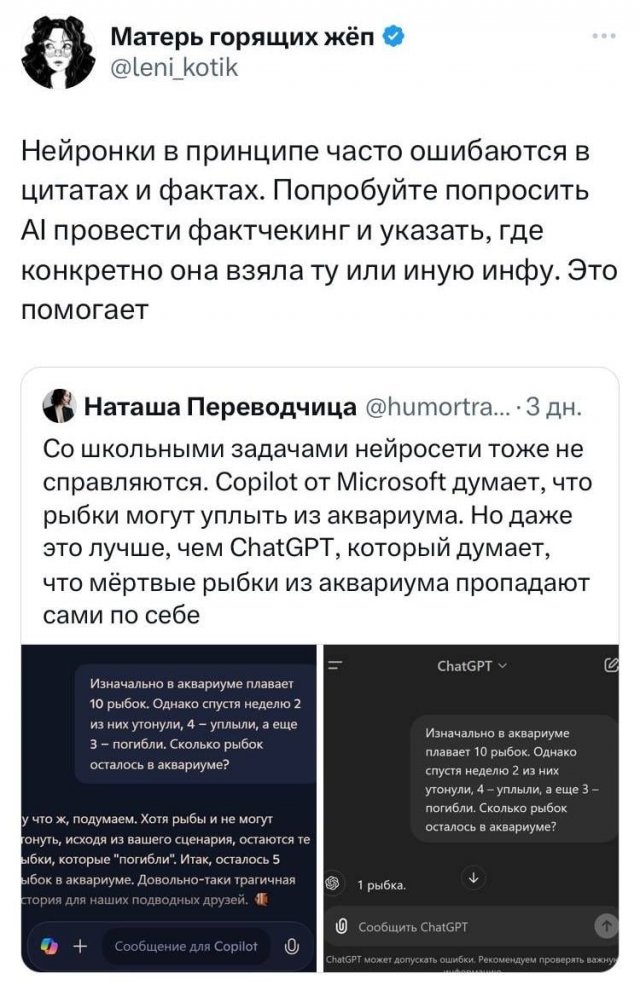Image resolution: width=640 pixels, height=985 pixels.
Task: Tap the microphone icon in Copilot
Action: [292, 946]
